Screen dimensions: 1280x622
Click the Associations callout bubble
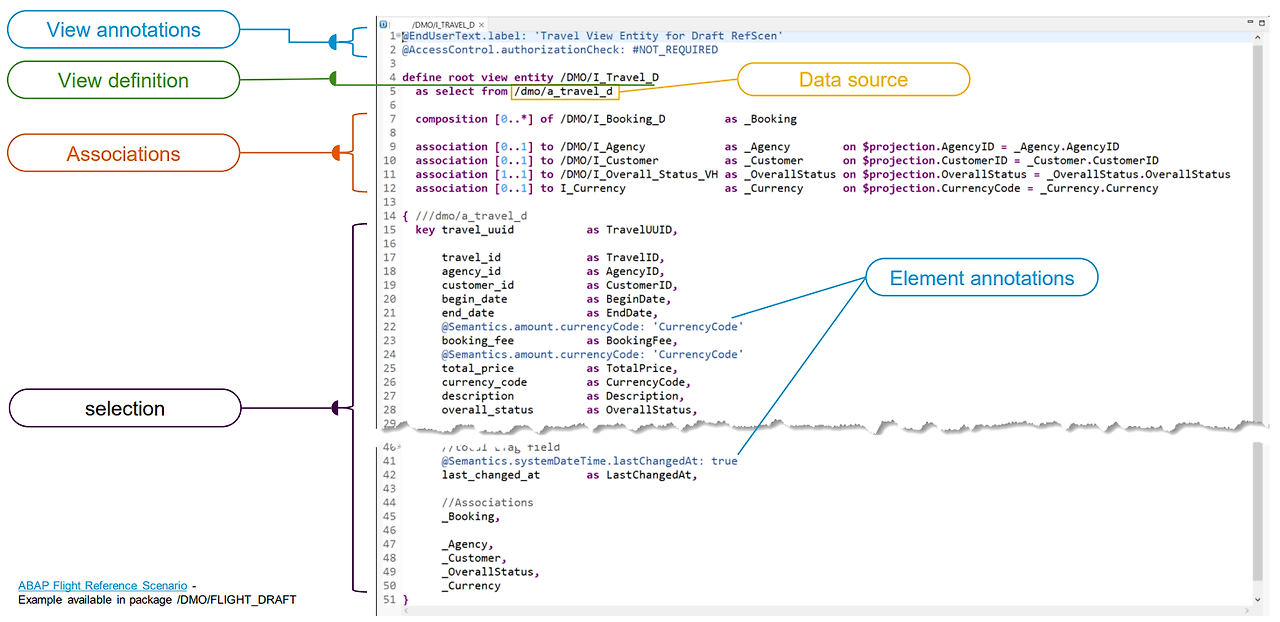tap(122, 153)
